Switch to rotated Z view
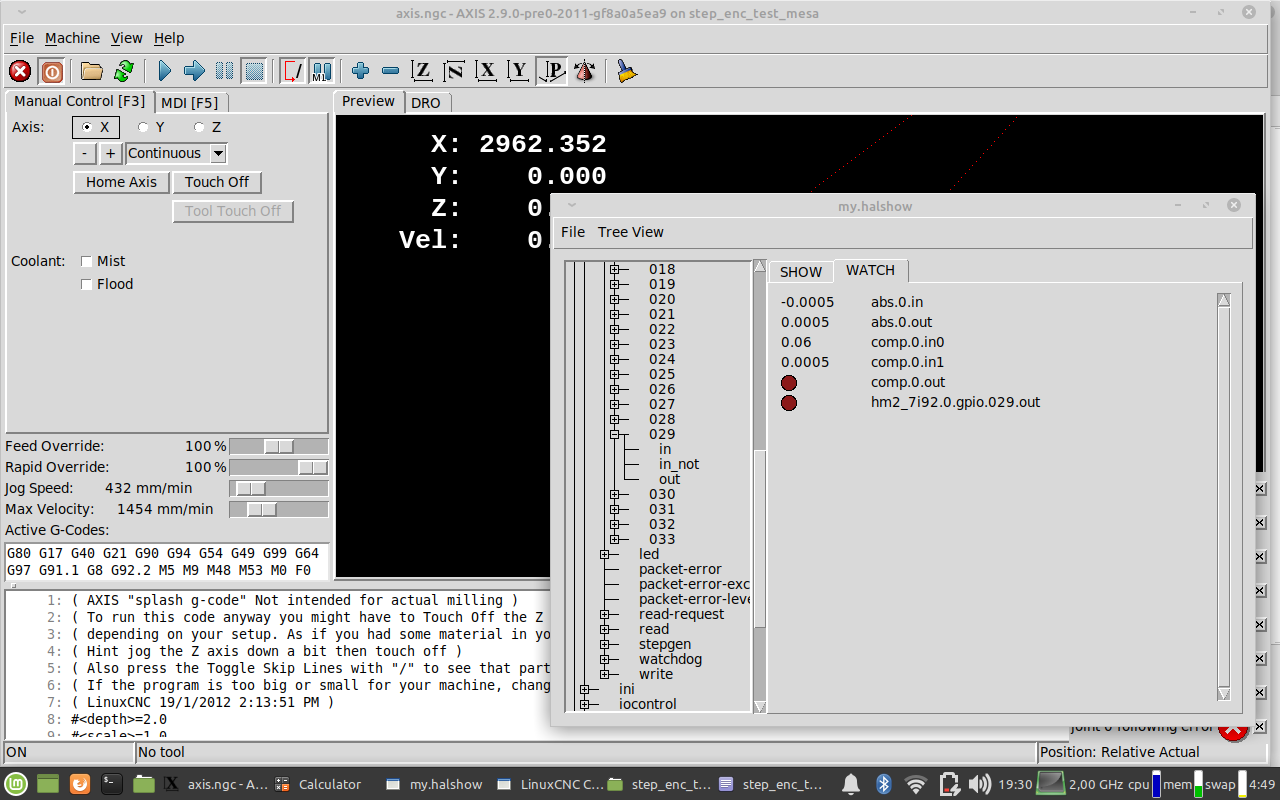This screenshot has width=1280, height=800. 454,71
